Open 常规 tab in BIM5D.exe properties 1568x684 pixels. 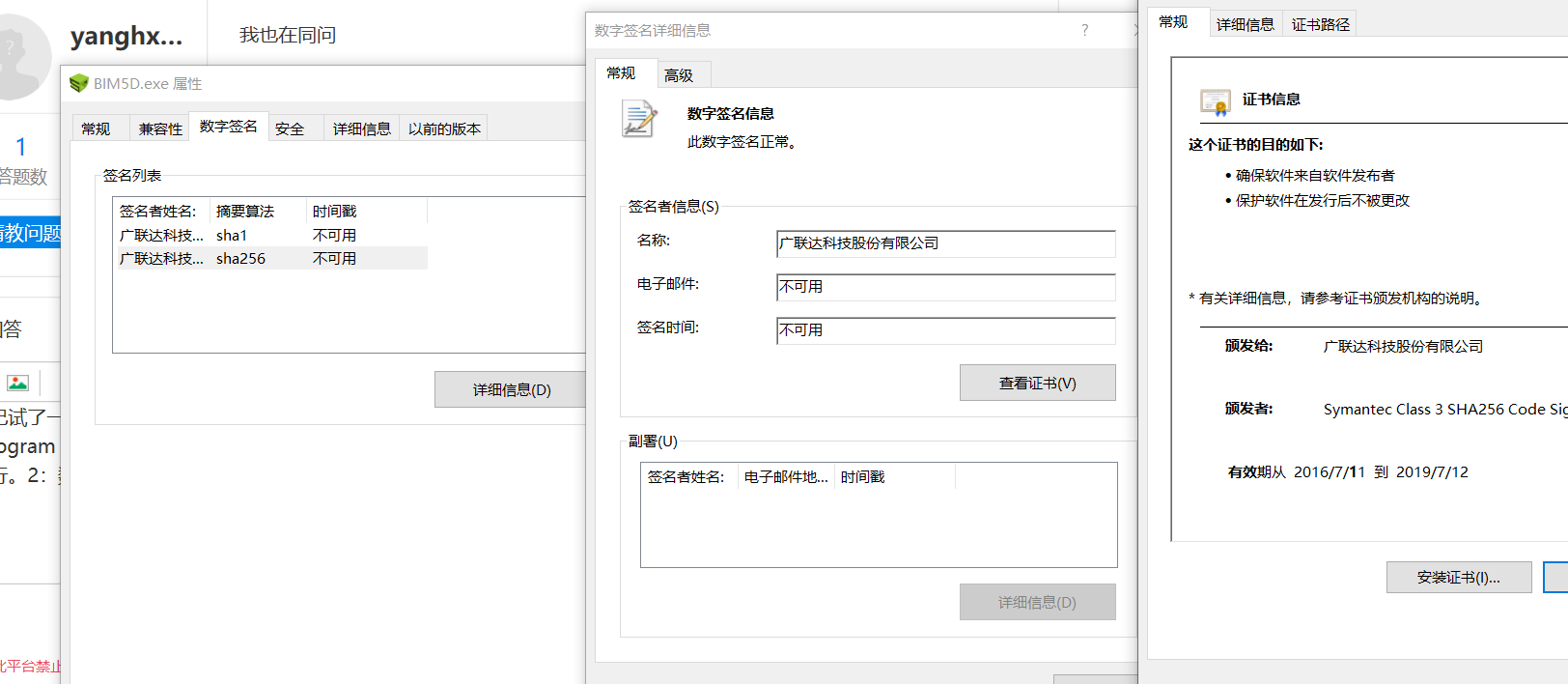coord(96,128)
